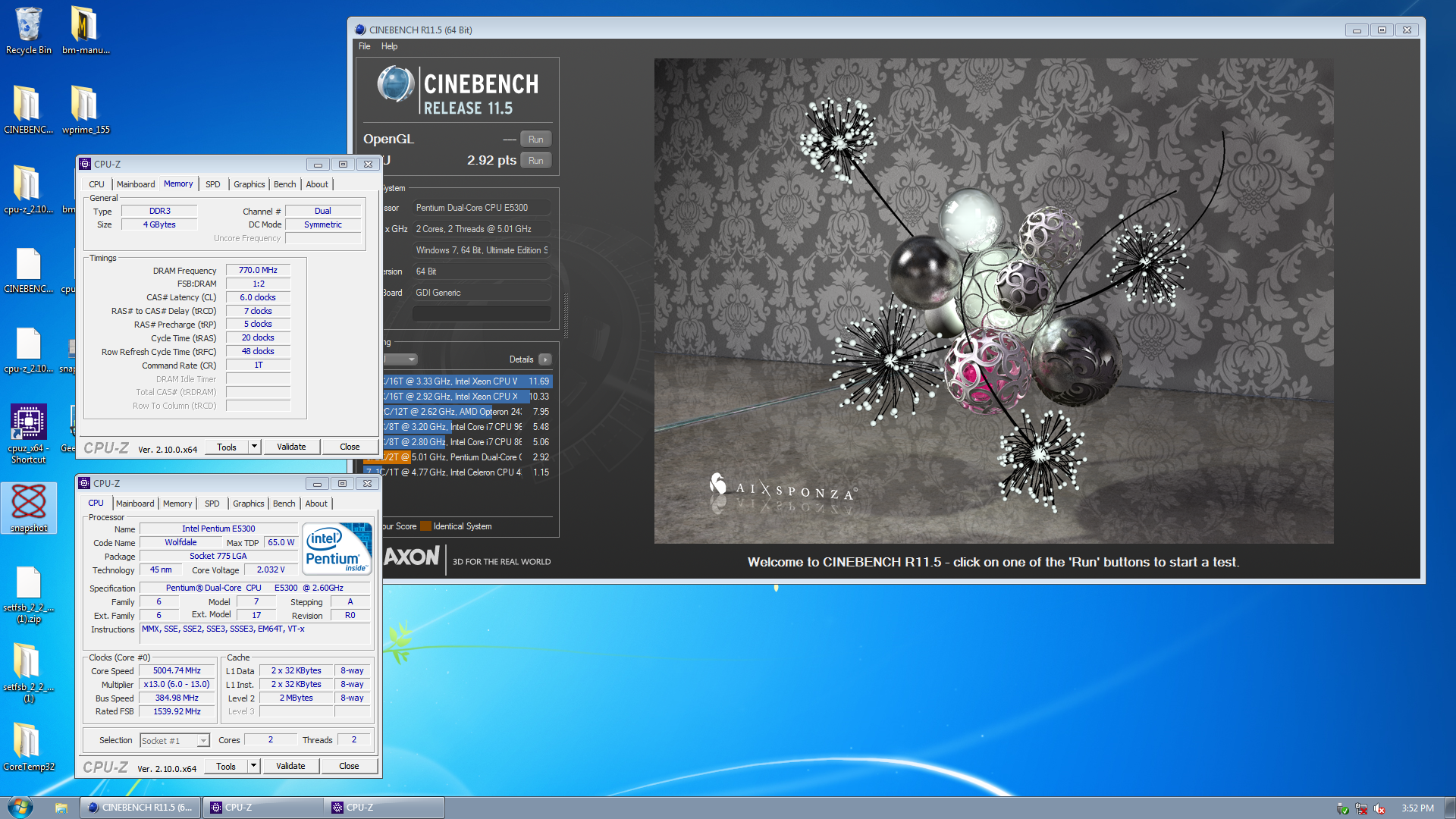Select the AMD Opteron ranking row
1456x819 pixels.
pyautogui.click(x=467, y=412)
